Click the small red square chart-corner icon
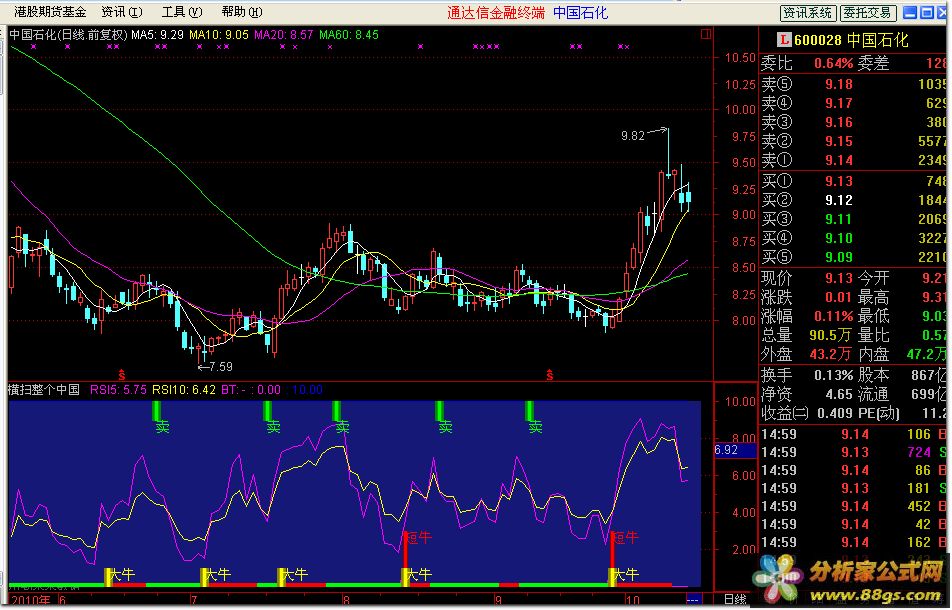The width and height of the screenshot is (952, 610). point(706,34)
